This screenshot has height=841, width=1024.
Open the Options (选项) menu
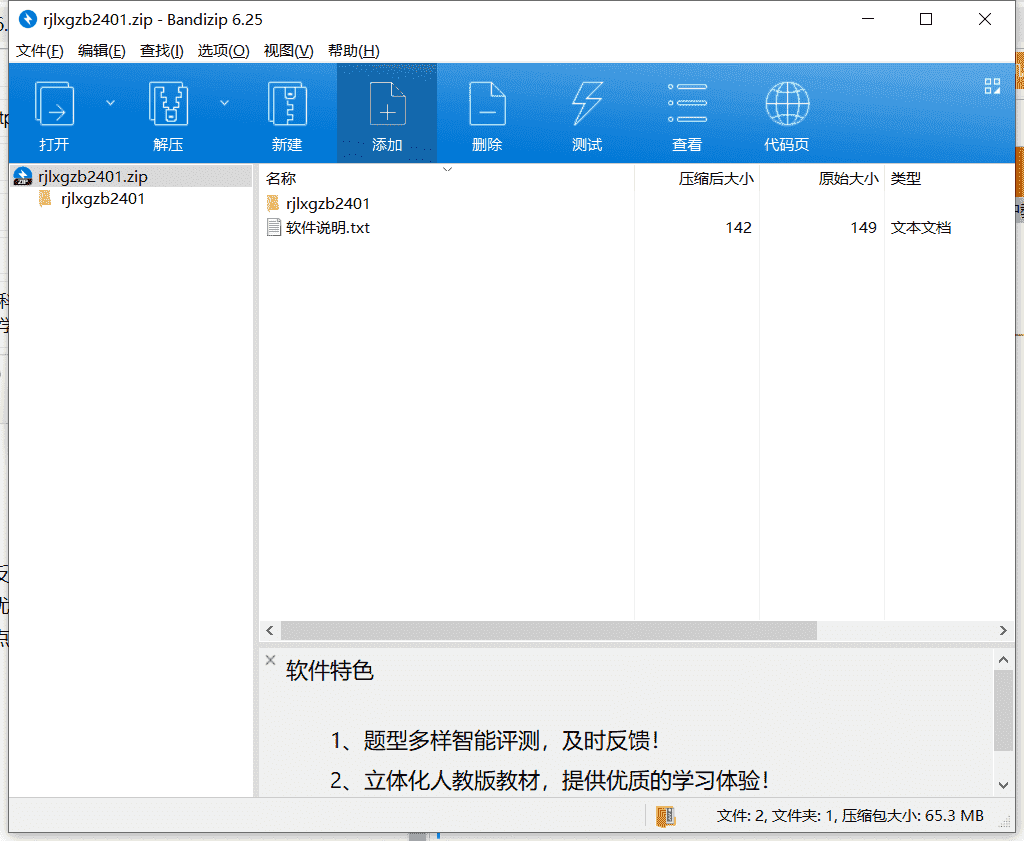click(x=223, y=51)
